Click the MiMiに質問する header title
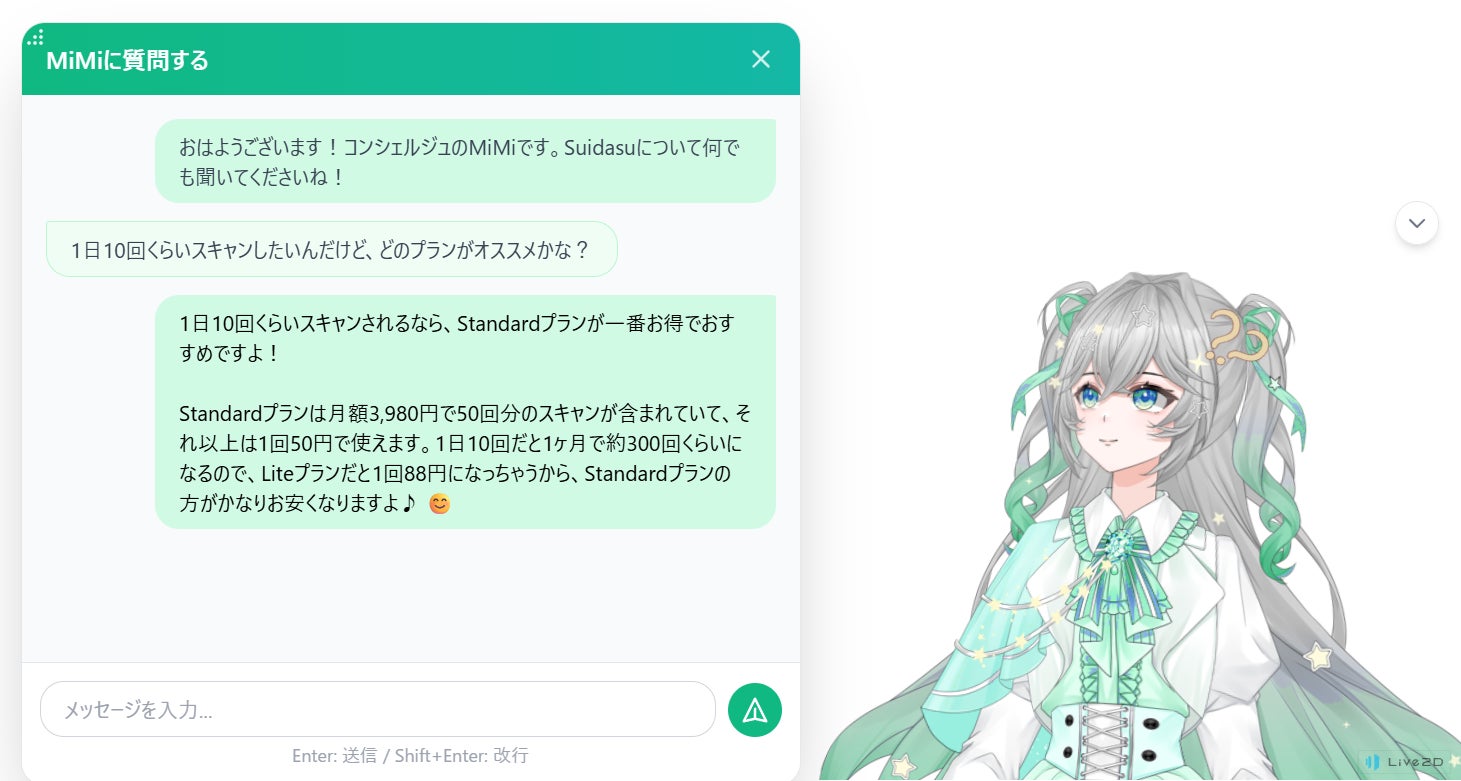The width and height of the screenshot is (1461, 781). point(127,60)
